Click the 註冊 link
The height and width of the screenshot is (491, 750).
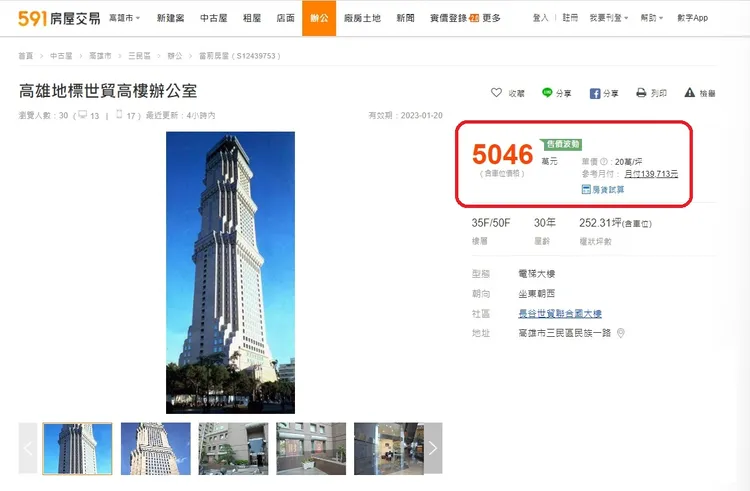(x=570, y=18)
